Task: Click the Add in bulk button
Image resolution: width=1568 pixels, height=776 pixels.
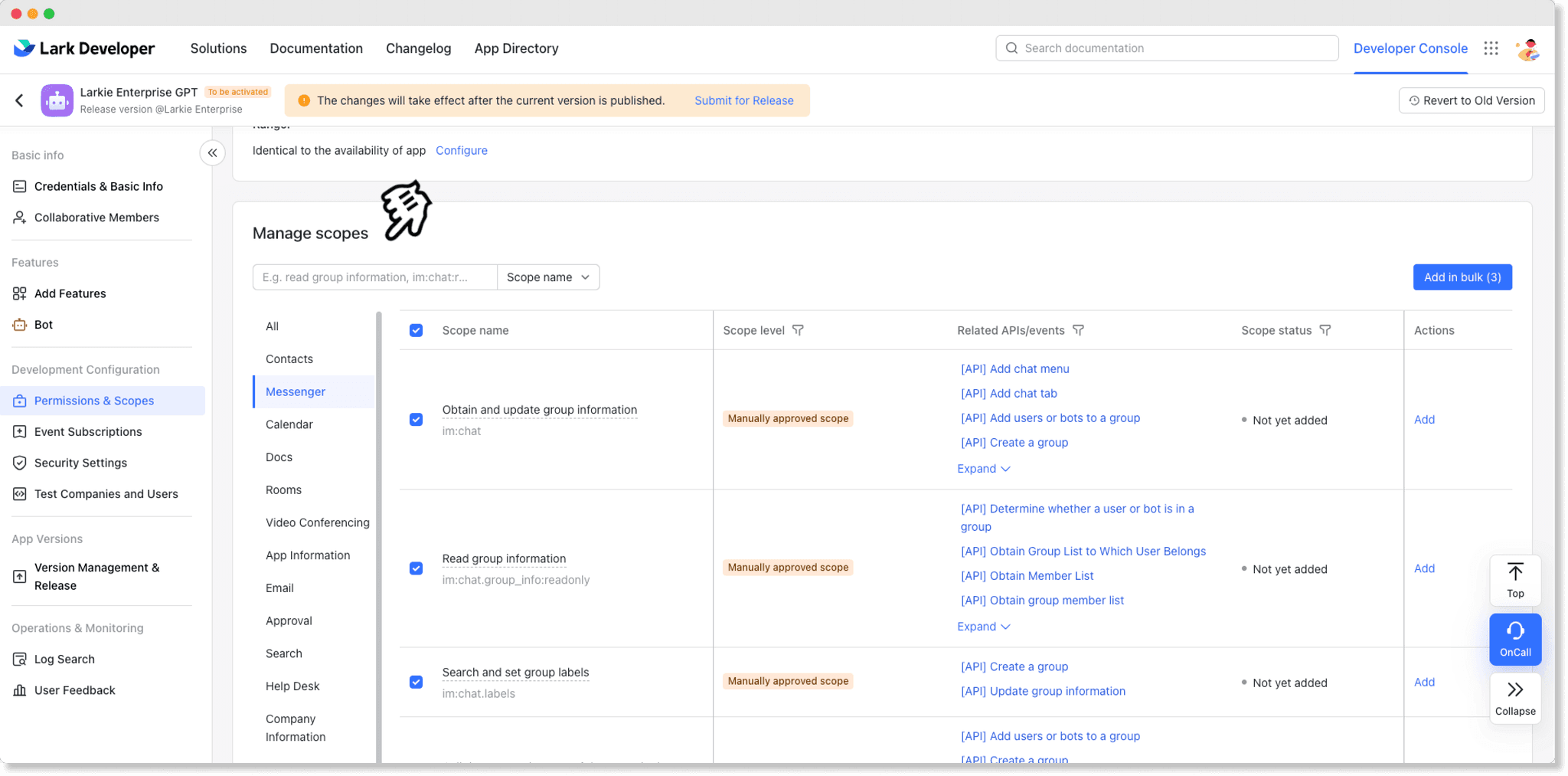Action: click(x=1462, y=277)
